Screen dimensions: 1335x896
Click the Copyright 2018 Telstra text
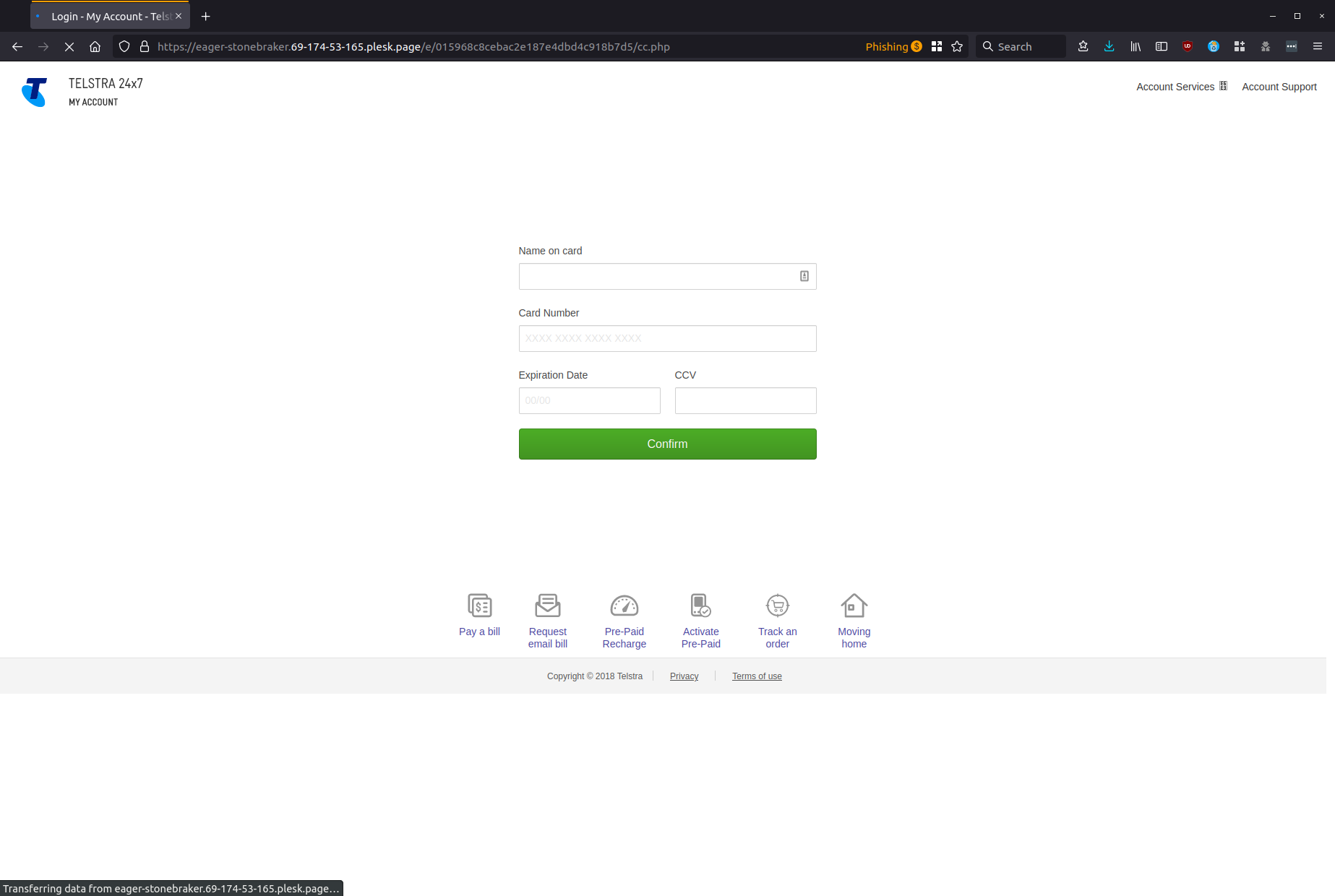(x=595, y=676)
